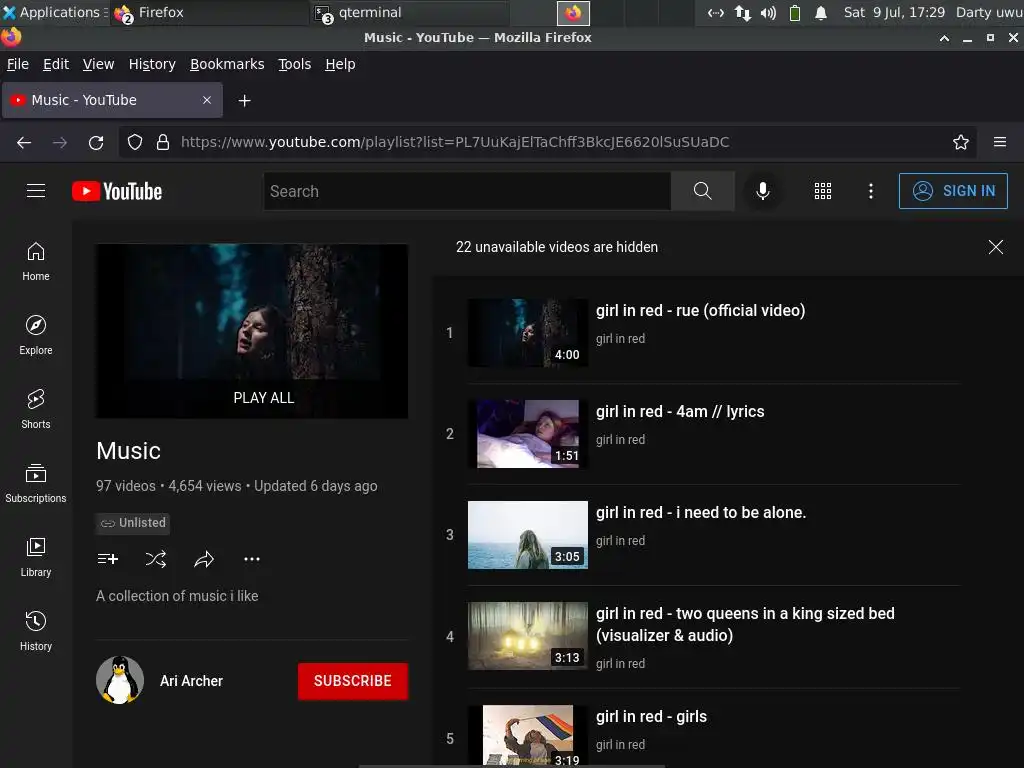Click the search magnifier button
Screen dimensions: 1024x768
[x=703, y=191]
